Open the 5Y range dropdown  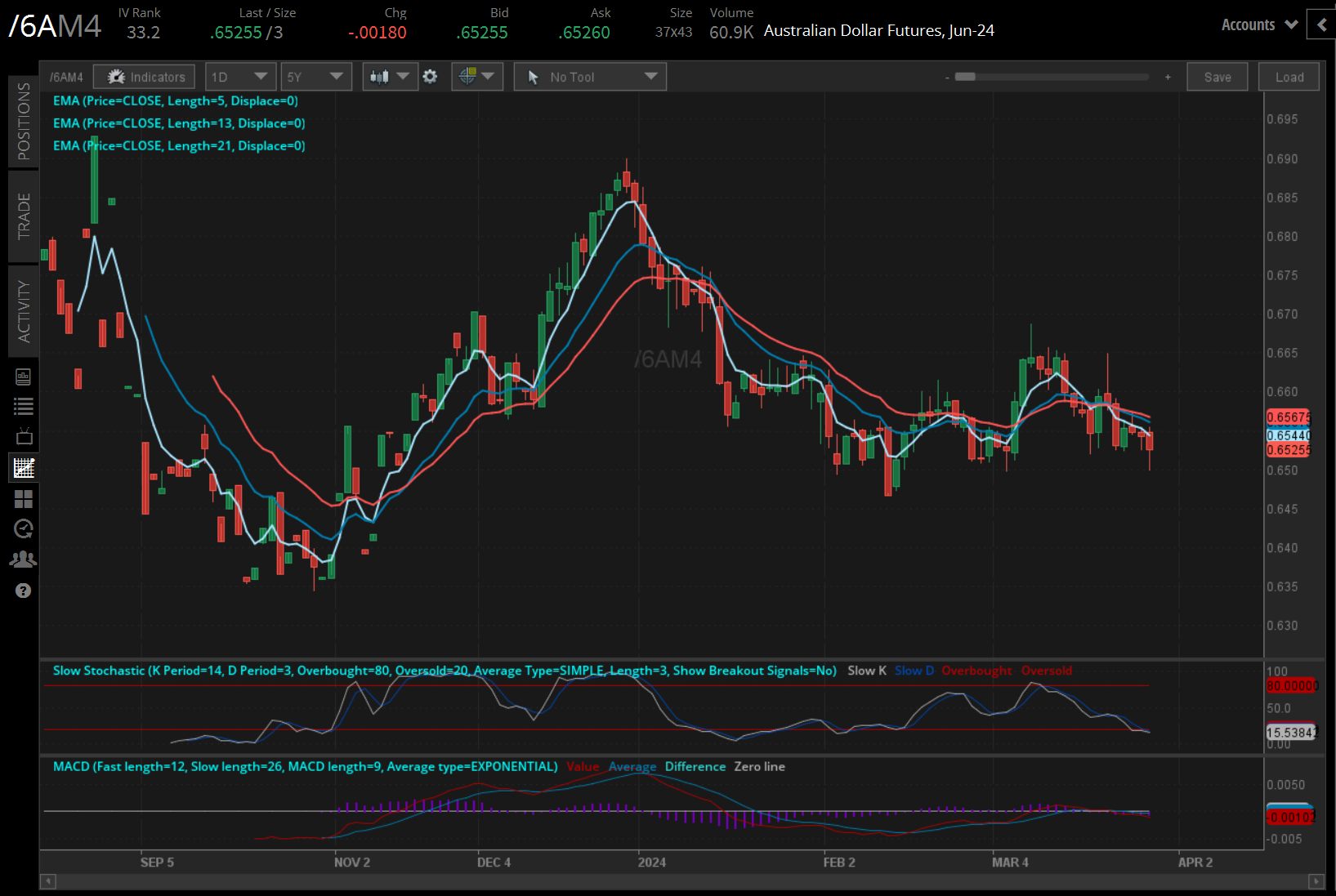pyautogui.click(x=315, y=77)
